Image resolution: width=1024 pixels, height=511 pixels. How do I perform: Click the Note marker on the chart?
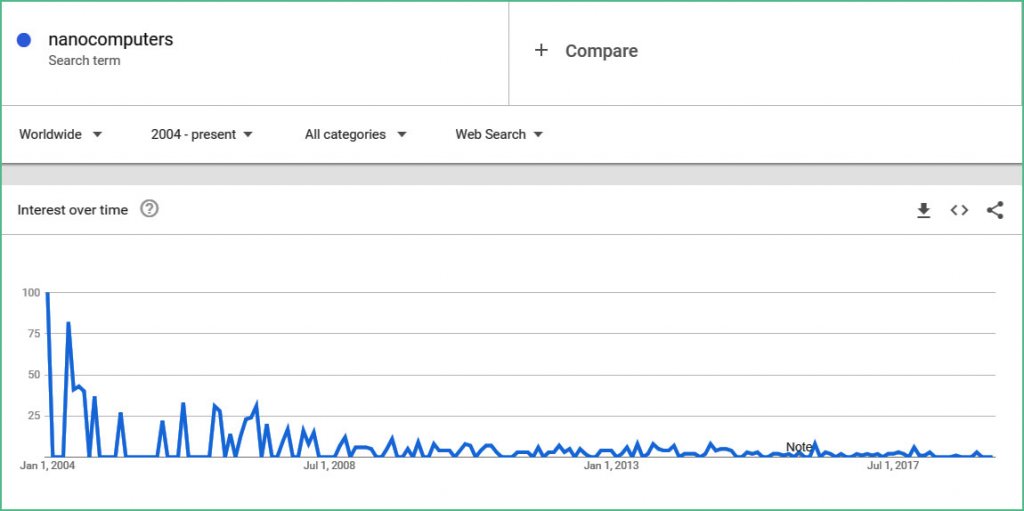coord(799,447)
